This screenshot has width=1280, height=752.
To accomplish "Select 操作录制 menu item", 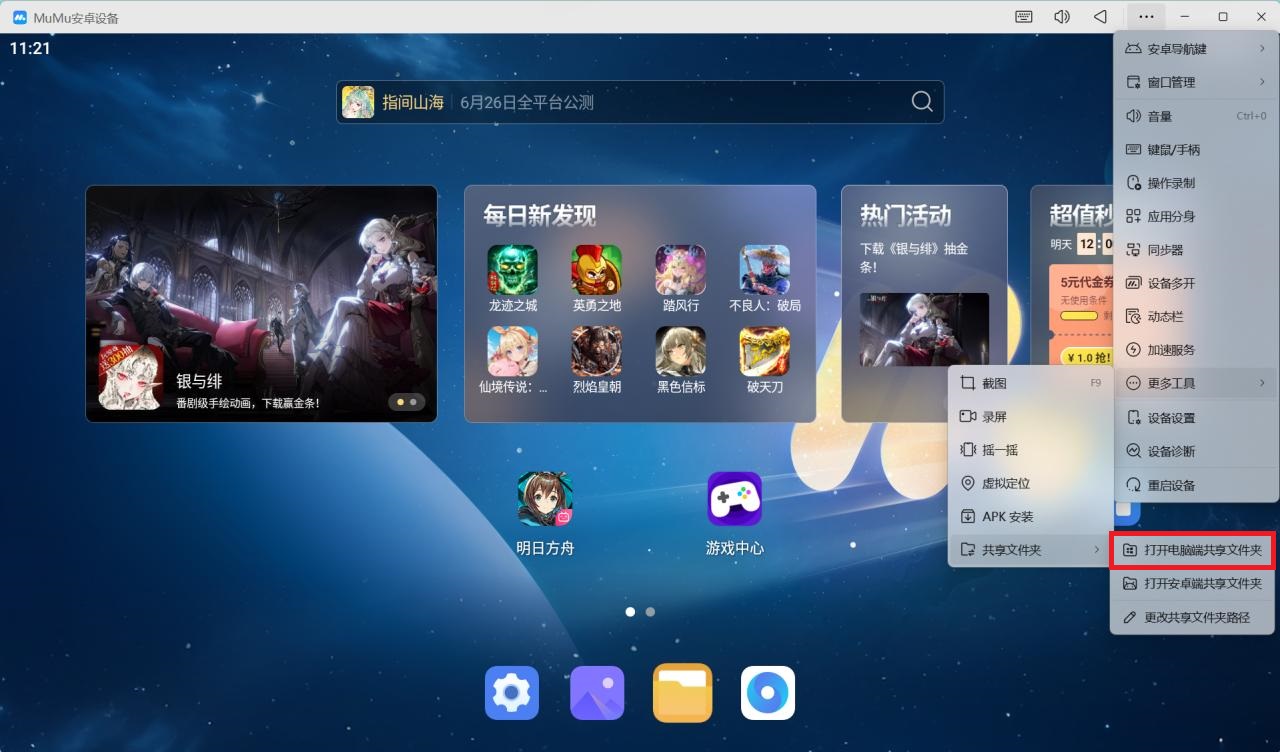I will [1195, 183].
